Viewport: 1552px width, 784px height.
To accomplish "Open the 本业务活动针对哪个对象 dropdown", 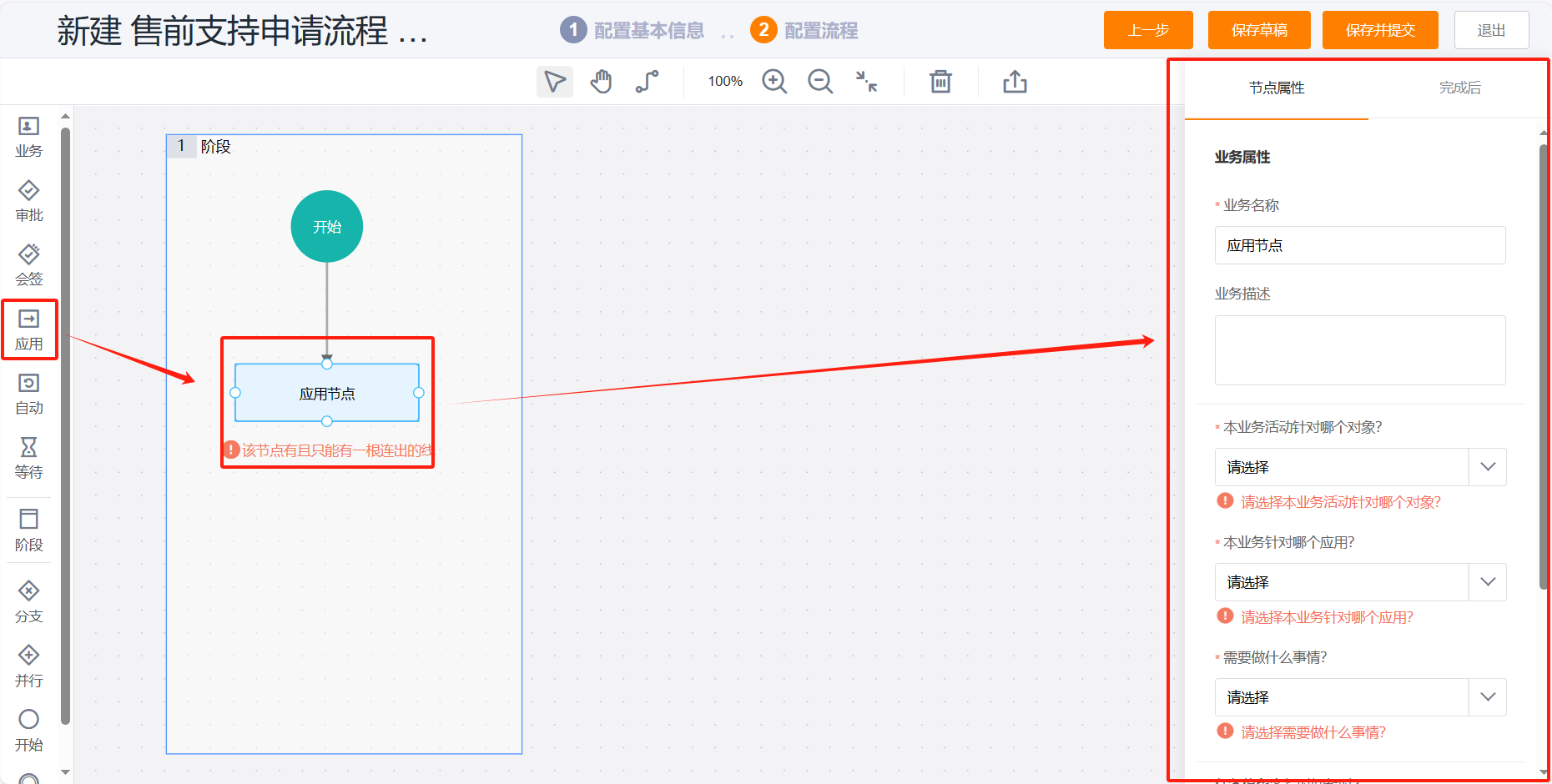I will click(1360, 467).
